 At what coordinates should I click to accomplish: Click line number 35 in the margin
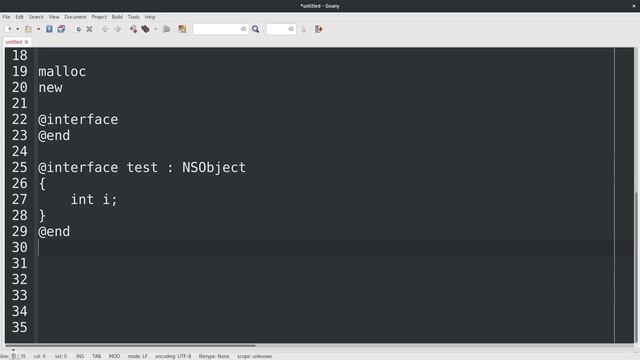pyautogui.click(x=20, y=327)
